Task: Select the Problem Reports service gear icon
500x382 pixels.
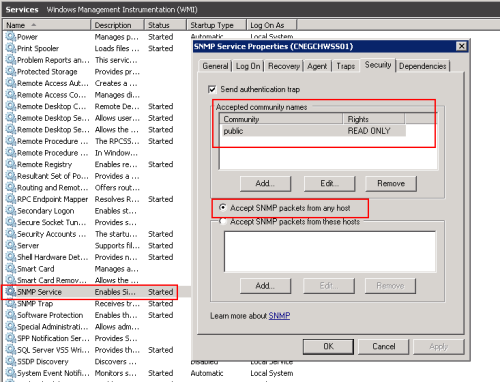Action: click(x=11, y=60)
